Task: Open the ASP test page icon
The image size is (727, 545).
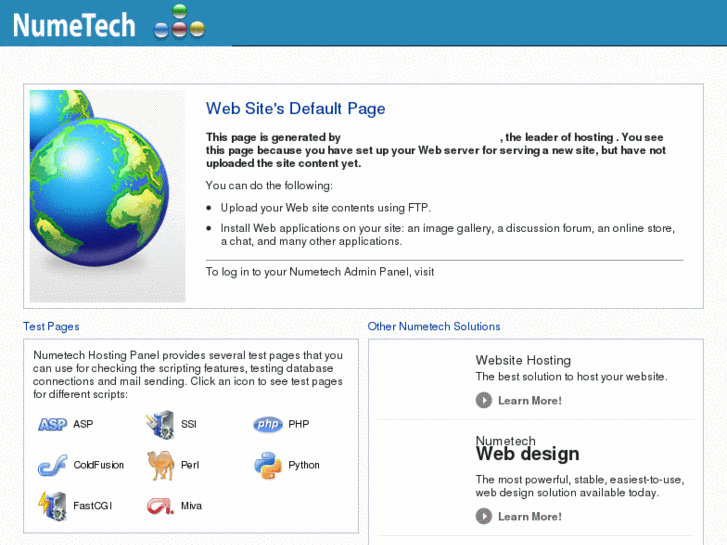Action: point(52,424)
